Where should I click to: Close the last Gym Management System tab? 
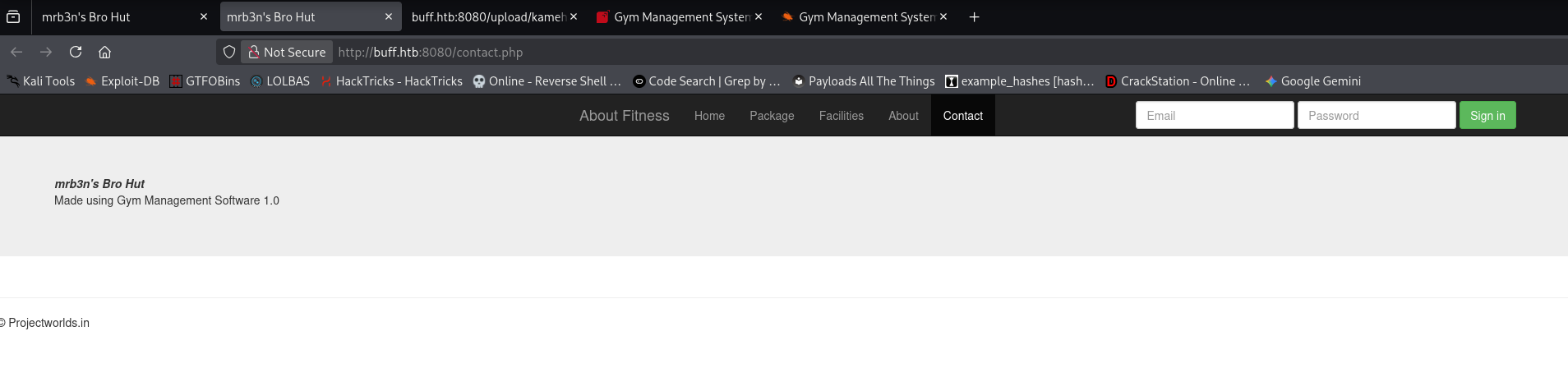click(943, 17)
